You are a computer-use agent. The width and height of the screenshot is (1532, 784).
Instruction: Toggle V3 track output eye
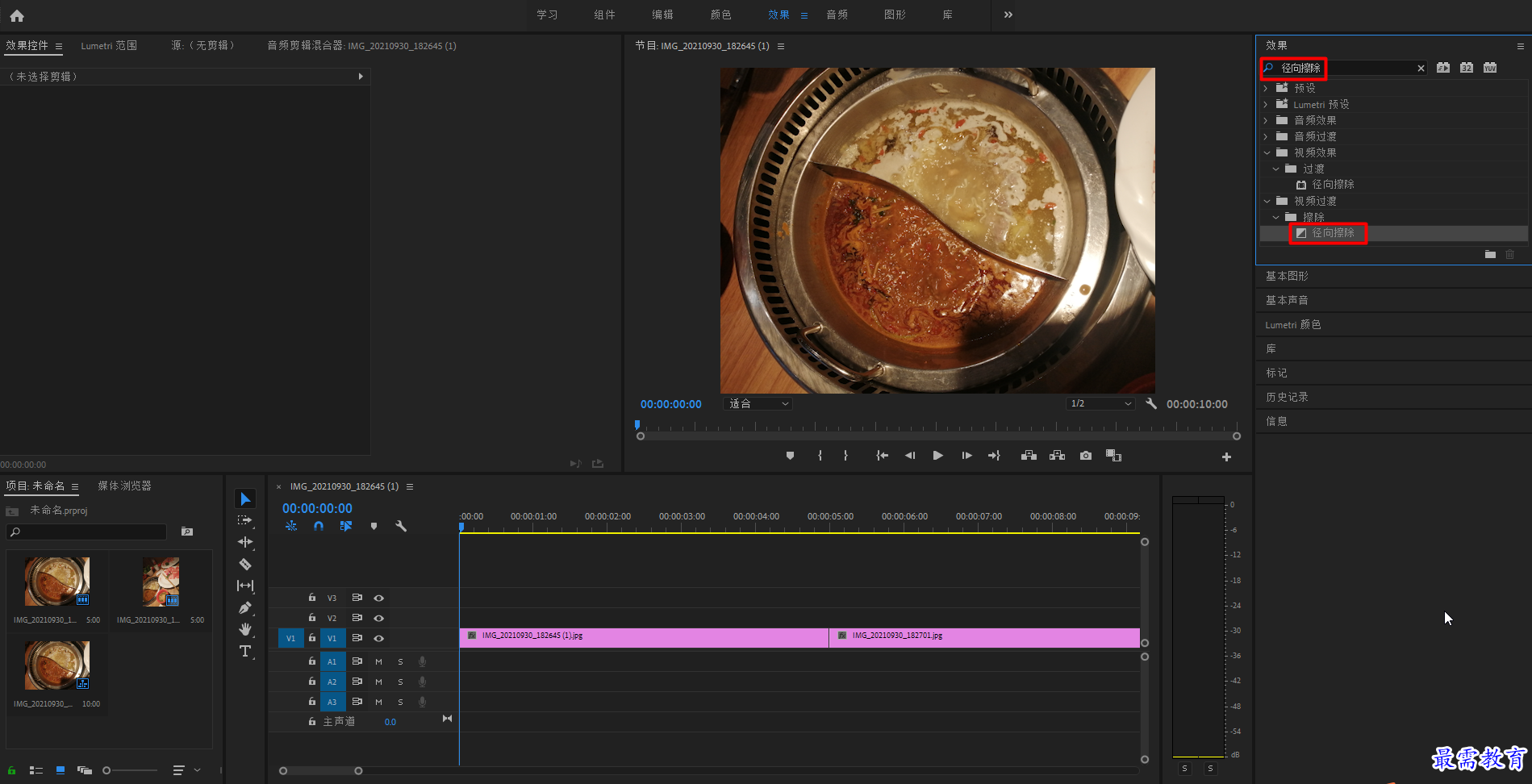click(x=378, y=598)
